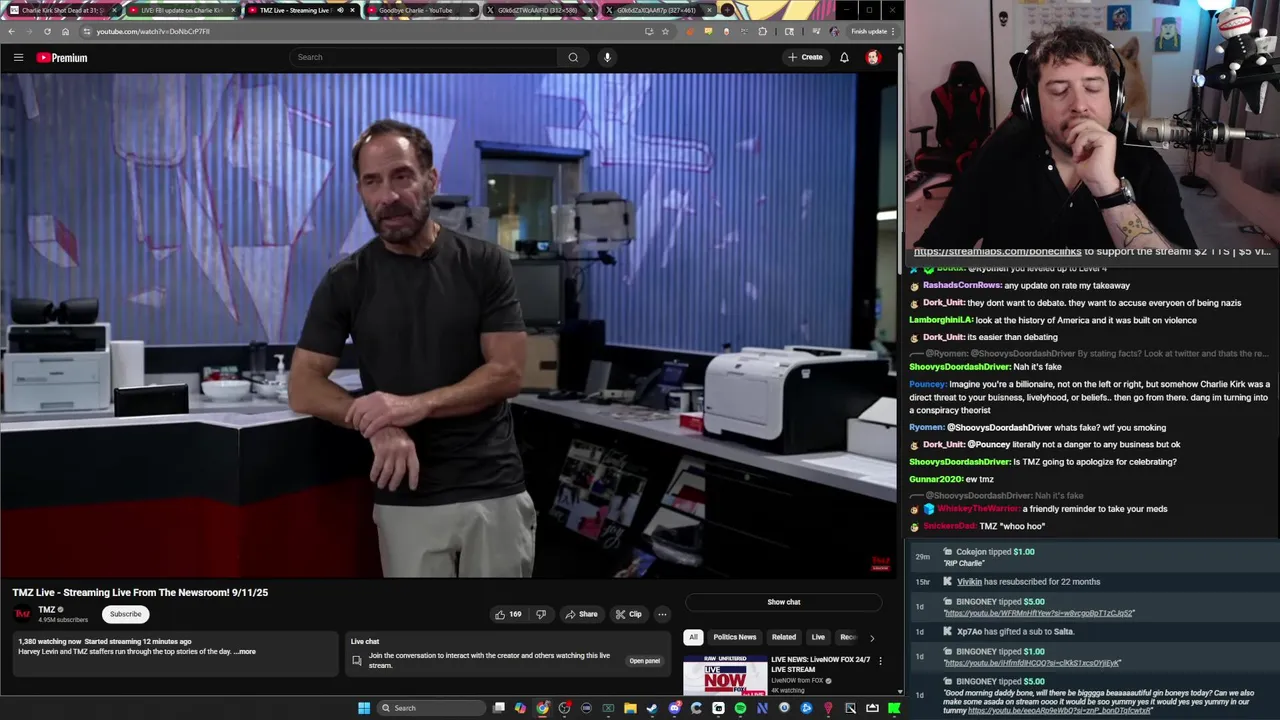Click Open panel for live chat
Viewport: 1280px width, 720px height.
coord(645,661)
